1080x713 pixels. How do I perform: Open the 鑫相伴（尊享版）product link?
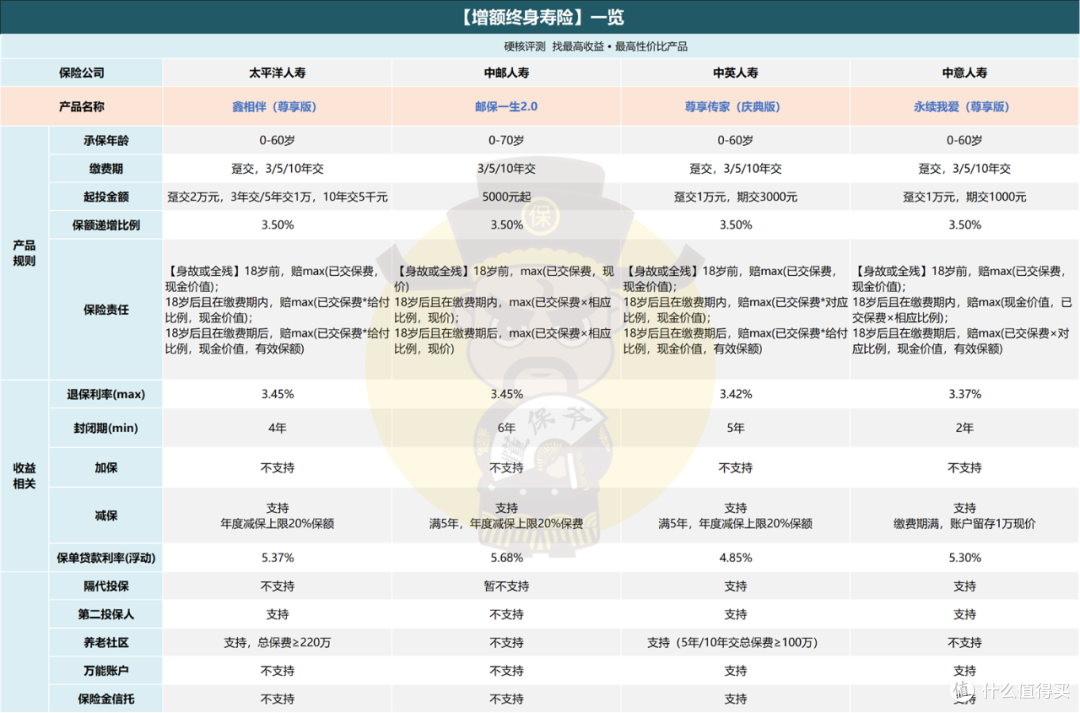click(274, 107)
